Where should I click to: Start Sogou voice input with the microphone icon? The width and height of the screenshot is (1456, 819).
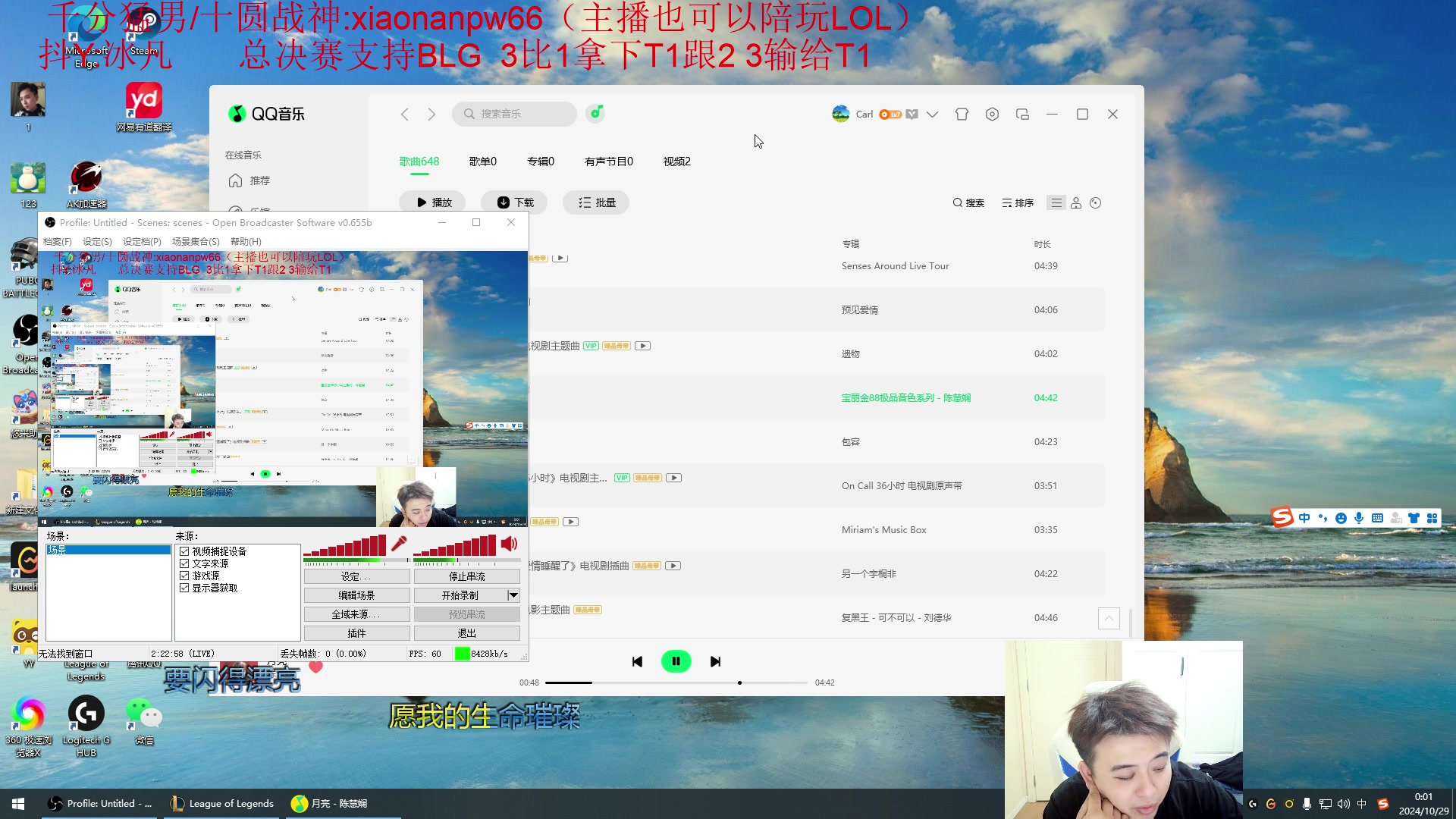click(x=1360, y=518)
